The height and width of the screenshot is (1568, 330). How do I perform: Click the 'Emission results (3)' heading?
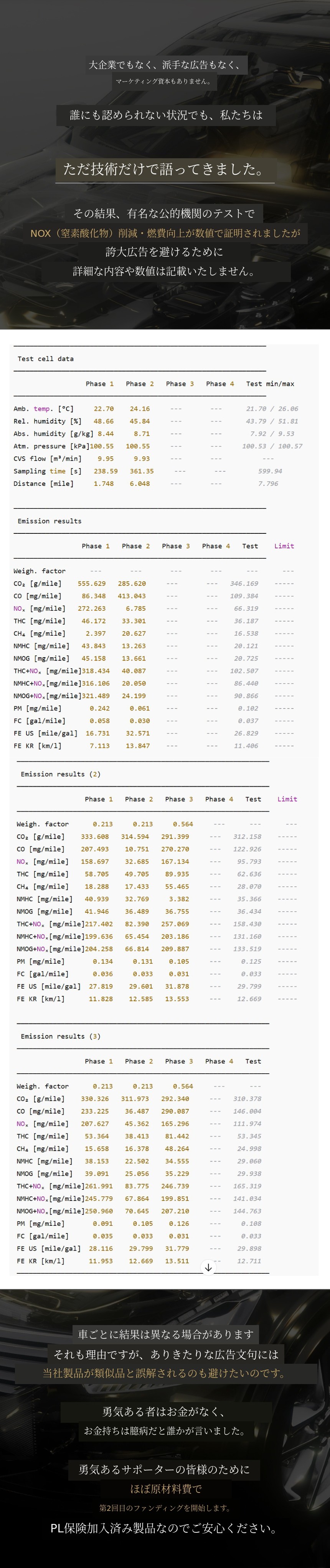click(60, 1036)
